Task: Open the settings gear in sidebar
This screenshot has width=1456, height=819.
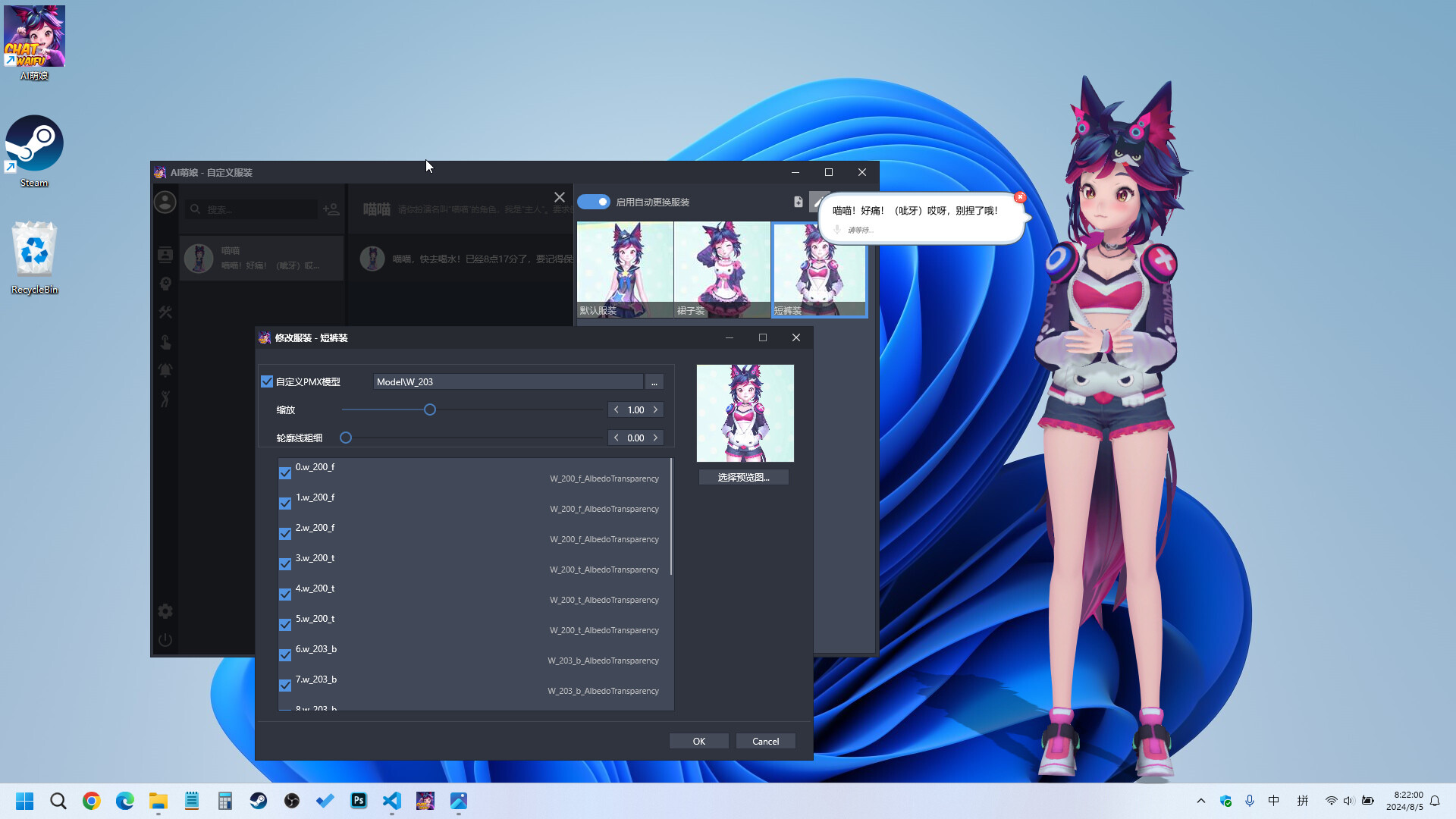Action: (165, 610)
